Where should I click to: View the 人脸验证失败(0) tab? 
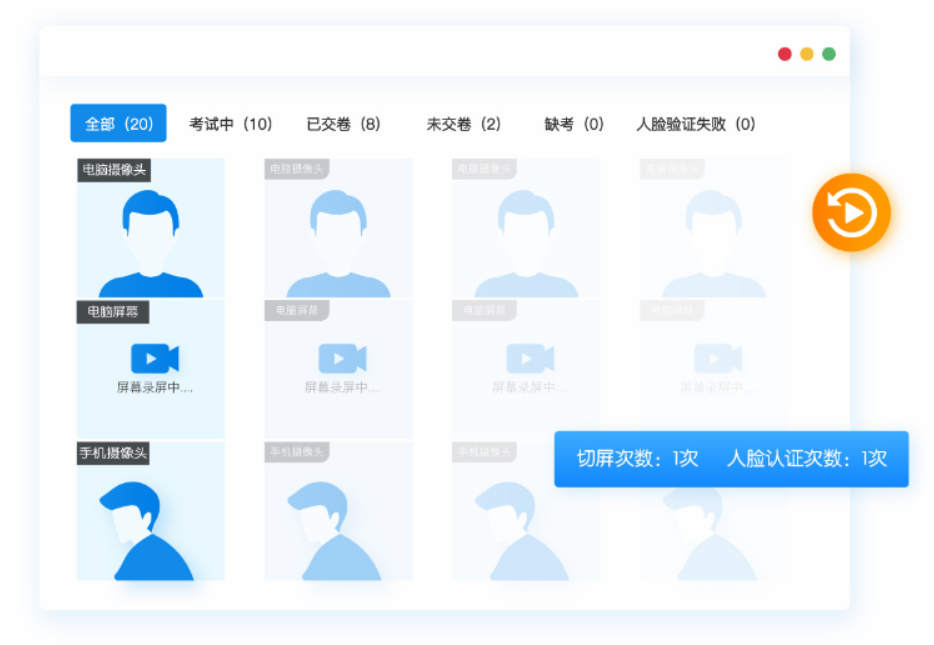(696, 124)
